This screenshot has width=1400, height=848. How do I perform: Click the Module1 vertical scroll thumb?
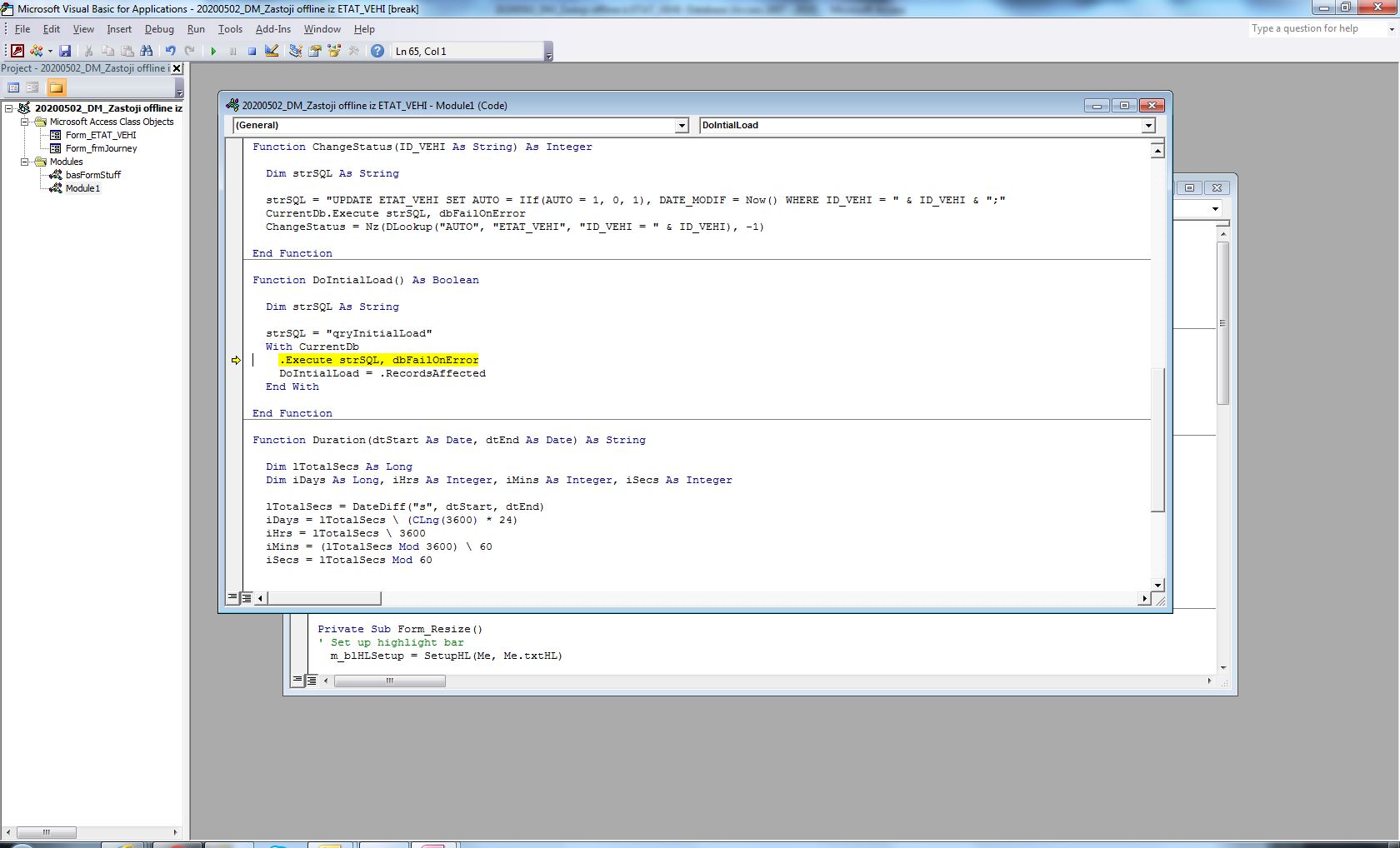[x=1157, y=439]
